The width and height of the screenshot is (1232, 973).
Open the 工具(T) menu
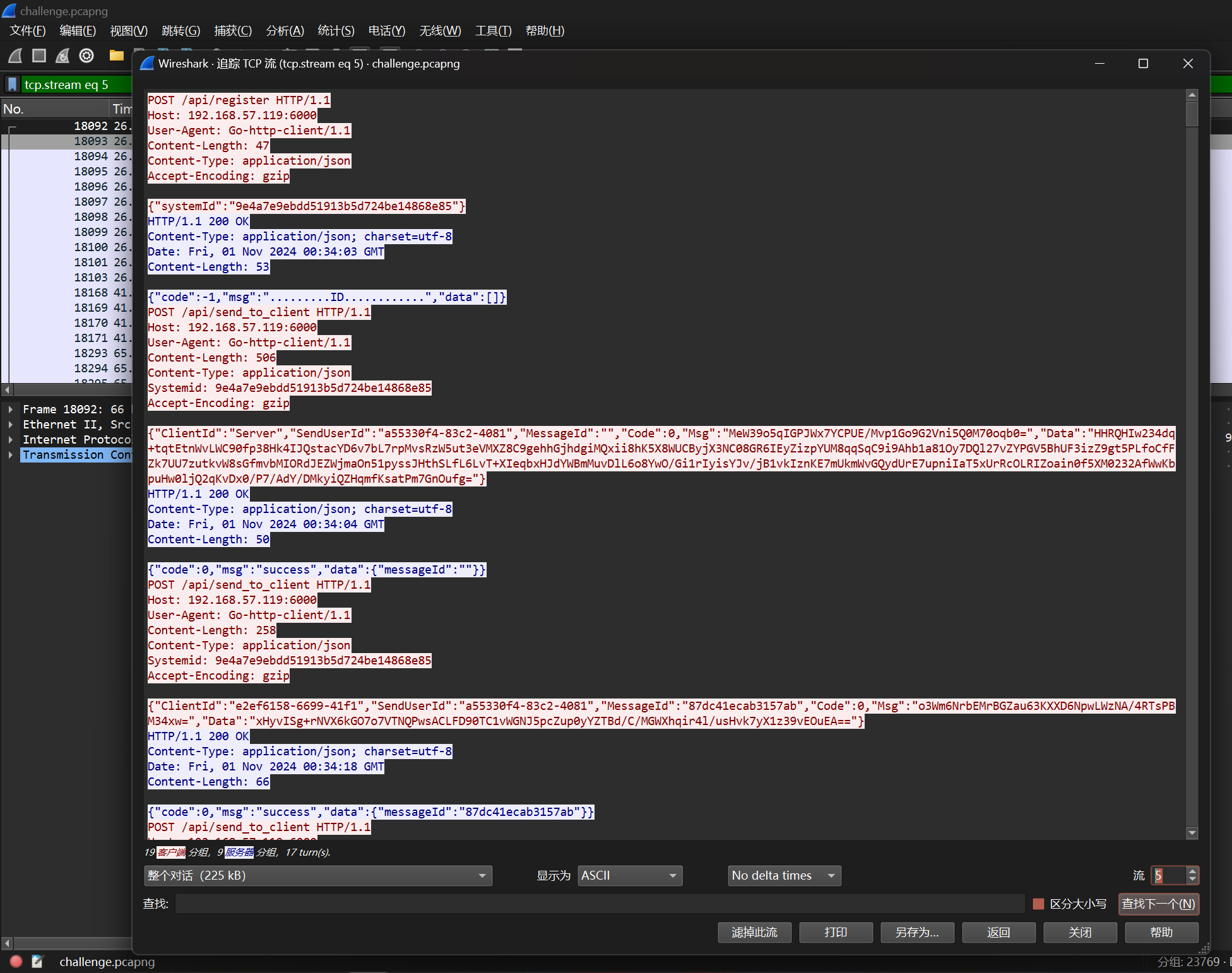pos(493,31)
